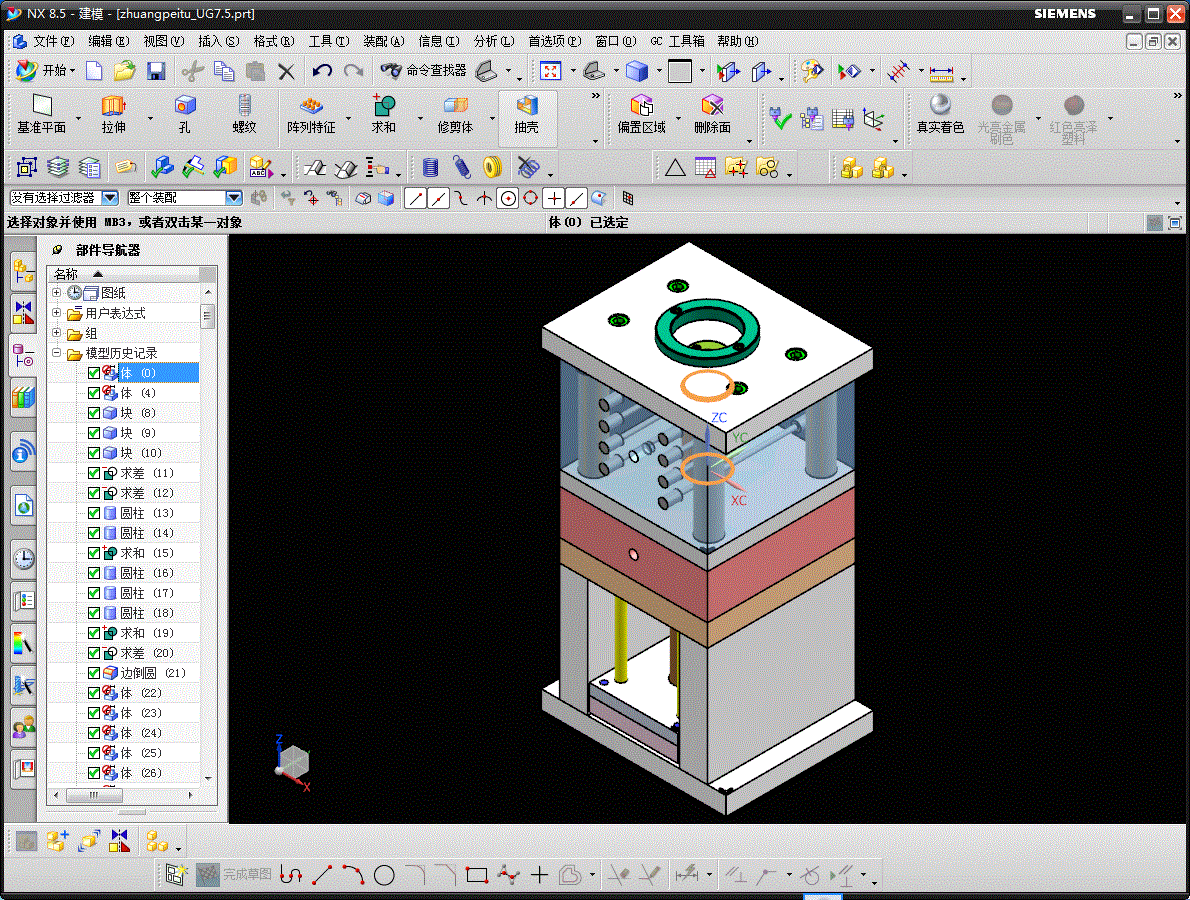The width and height of the screenshot is (1190, 900).
Task: Open the 帮助(H) menu
Action: (x=737, y=41)
